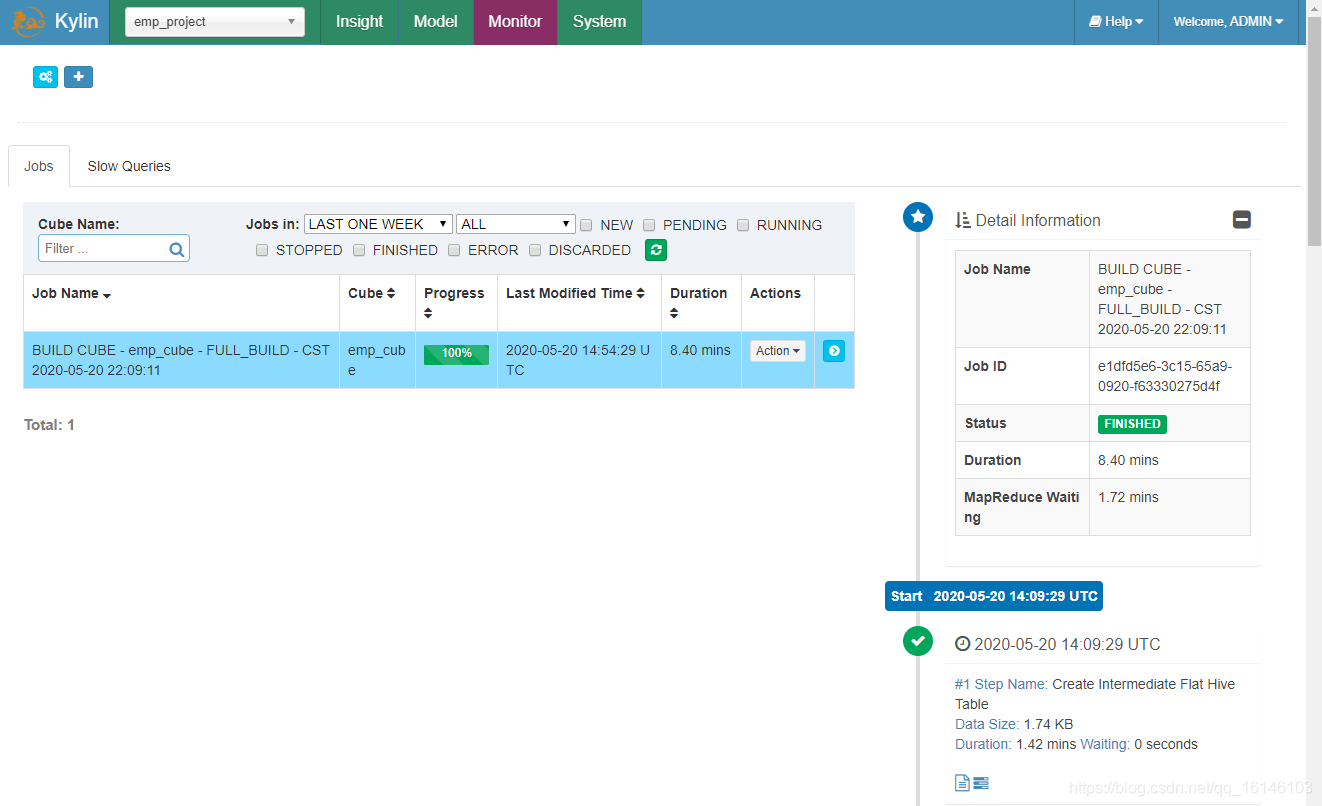Click the 2020-05-20 14:54:29 UTC modified time
This screenshot has height=806, width=1322.
pos(578,360)
